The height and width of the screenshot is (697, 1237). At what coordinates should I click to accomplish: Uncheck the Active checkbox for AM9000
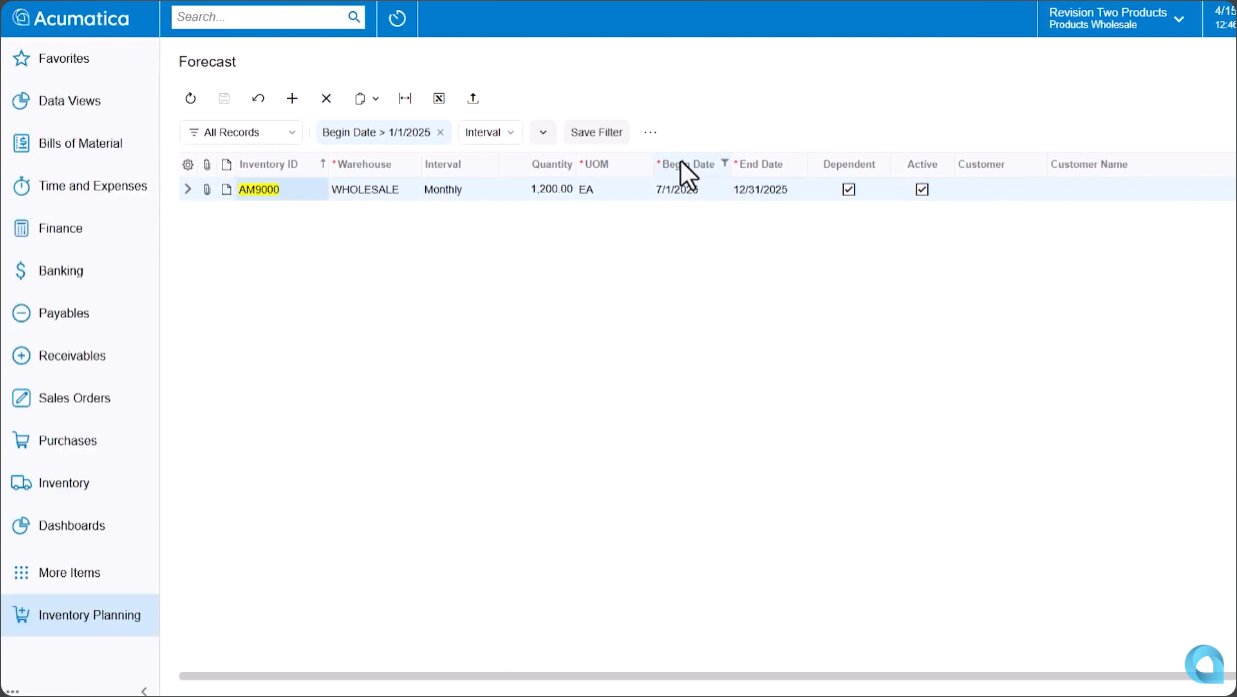[922, 189]
